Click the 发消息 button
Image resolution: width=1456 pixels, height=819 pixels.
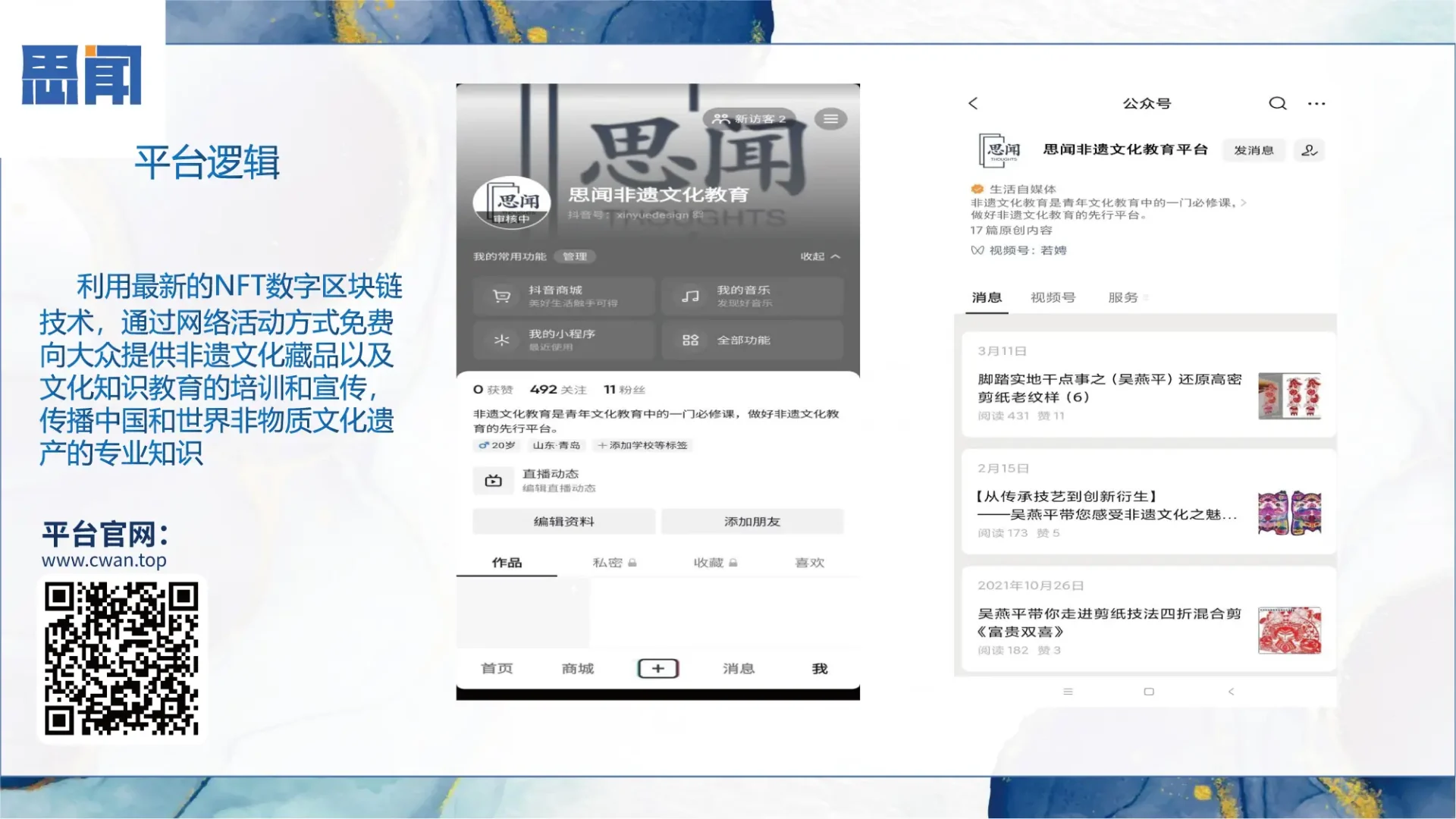coord(1254,150)
